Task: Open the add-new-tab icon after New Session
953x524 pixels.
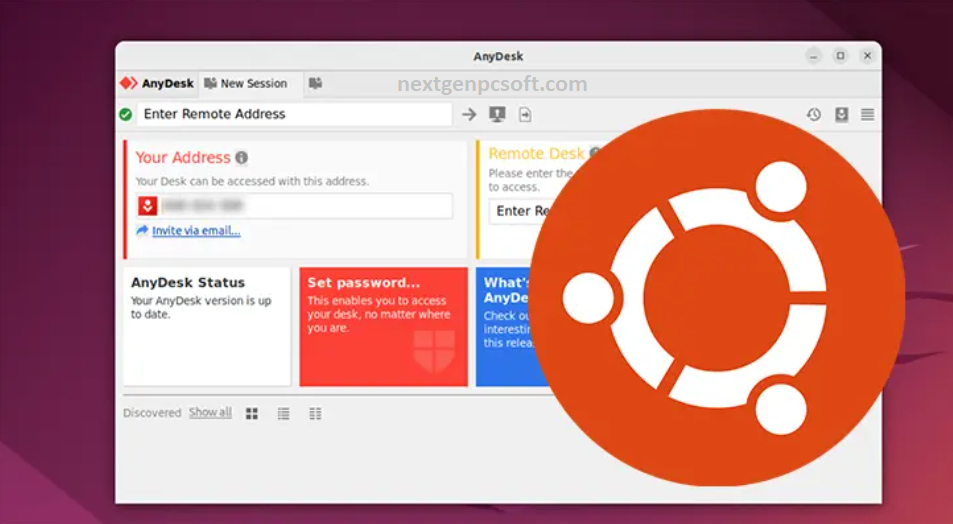Action: (315, 84)
